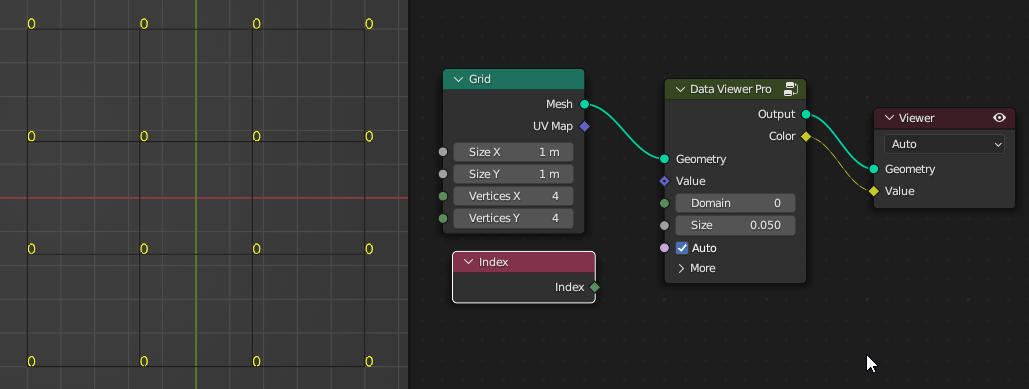The width and height of the screenshot is (1029, 389).
Task: Click the Auto boolean input socket
Action: (664, 248)
